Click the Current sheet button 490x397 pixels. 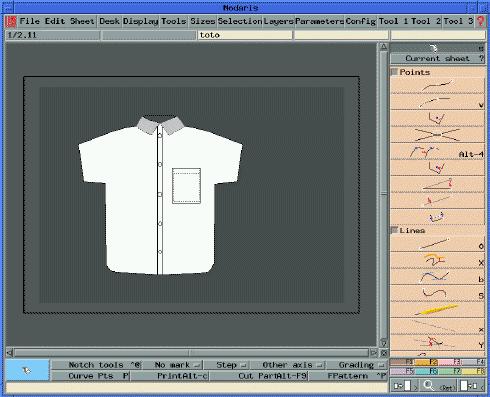tap(437, 58)
